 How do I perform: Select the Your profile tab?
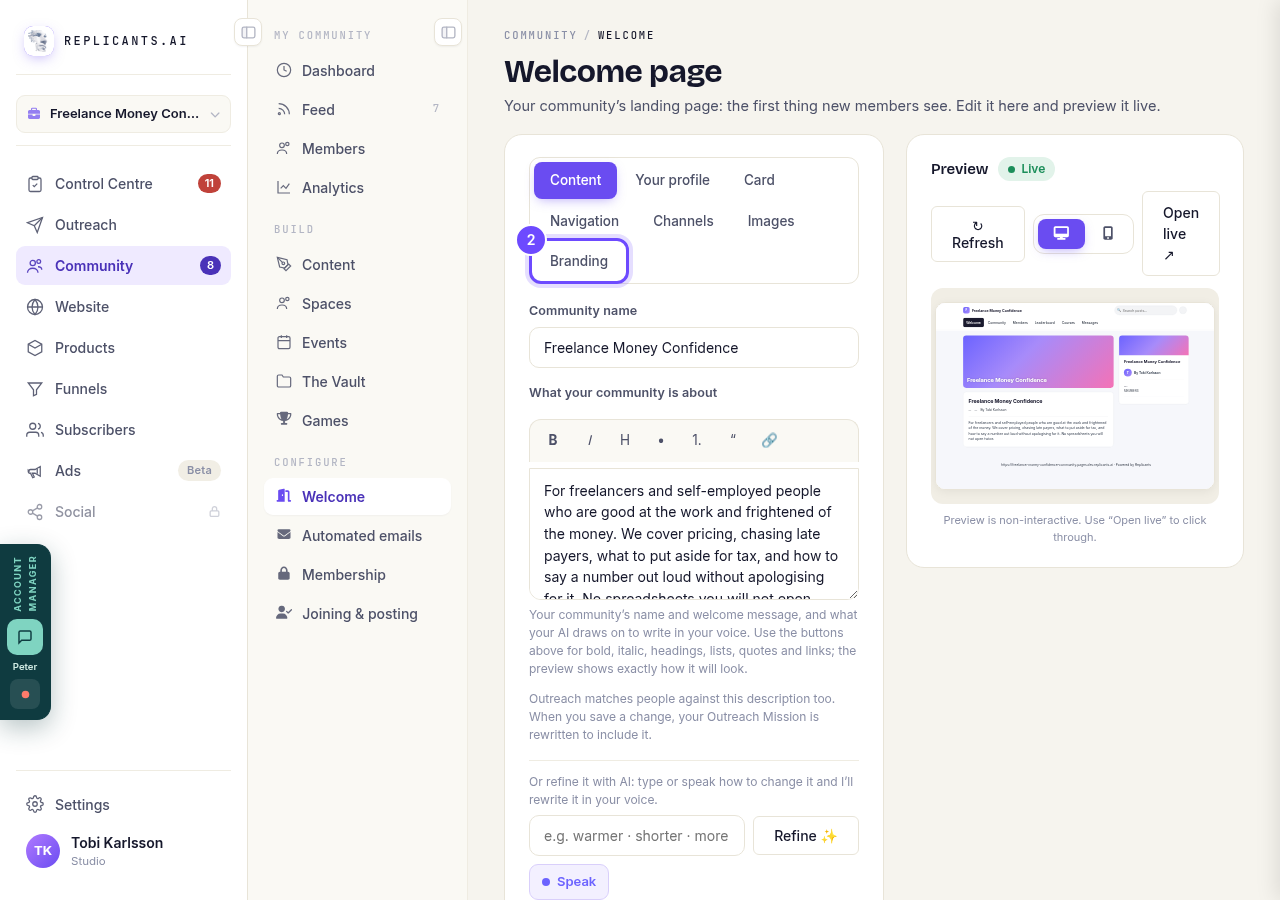[x=672, y=180]
